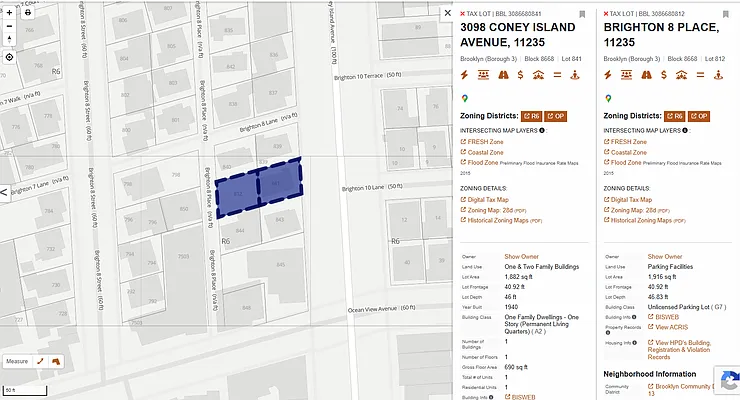Open Coastal Zone link in Coney Island panel

pyautogui.click(x=482, y=152)
